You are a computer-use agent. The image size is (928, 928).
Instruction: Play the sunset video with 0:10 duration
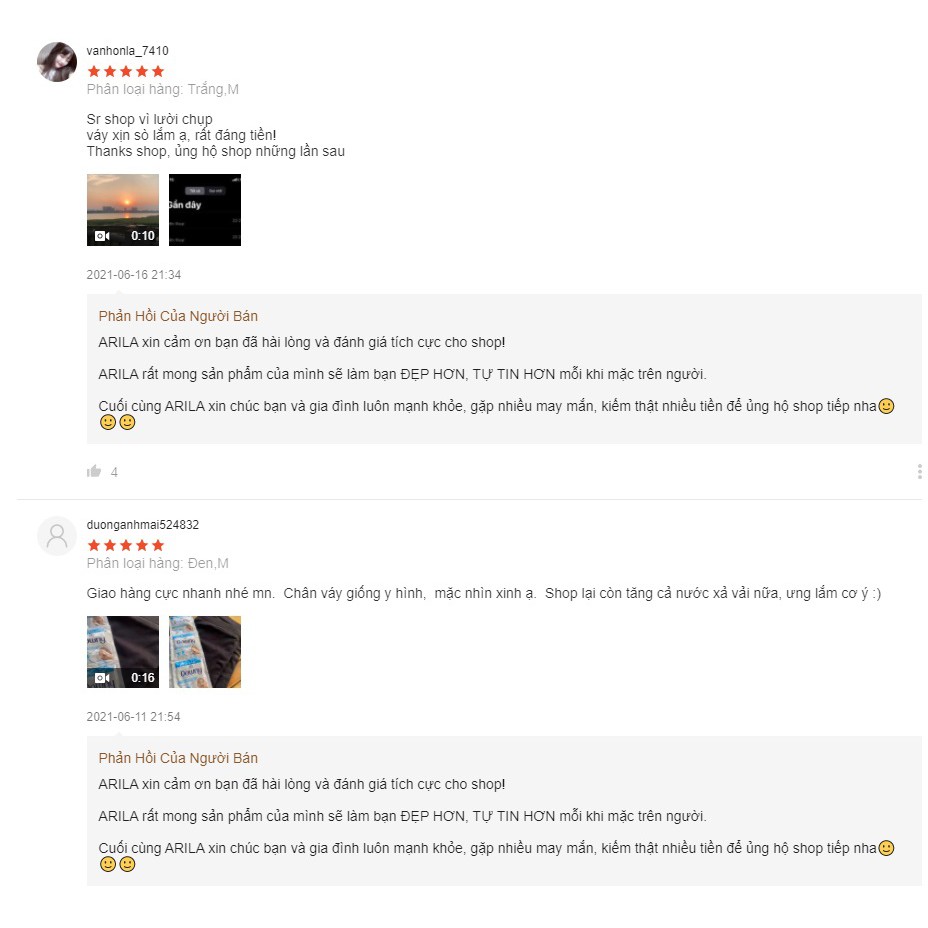click(x=123, y=210)
